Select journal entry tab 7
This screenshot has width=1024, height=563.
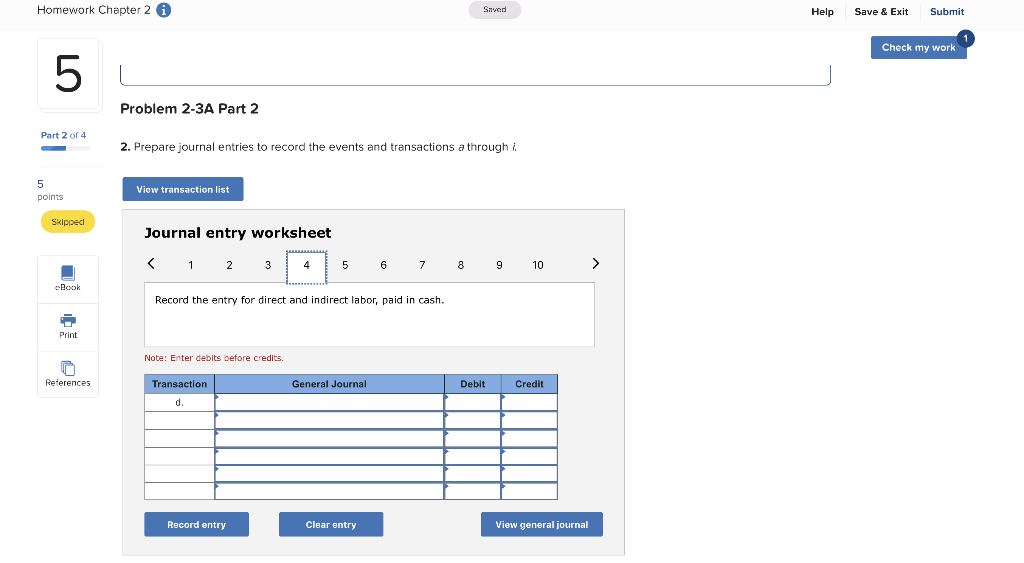coord(422,265)
